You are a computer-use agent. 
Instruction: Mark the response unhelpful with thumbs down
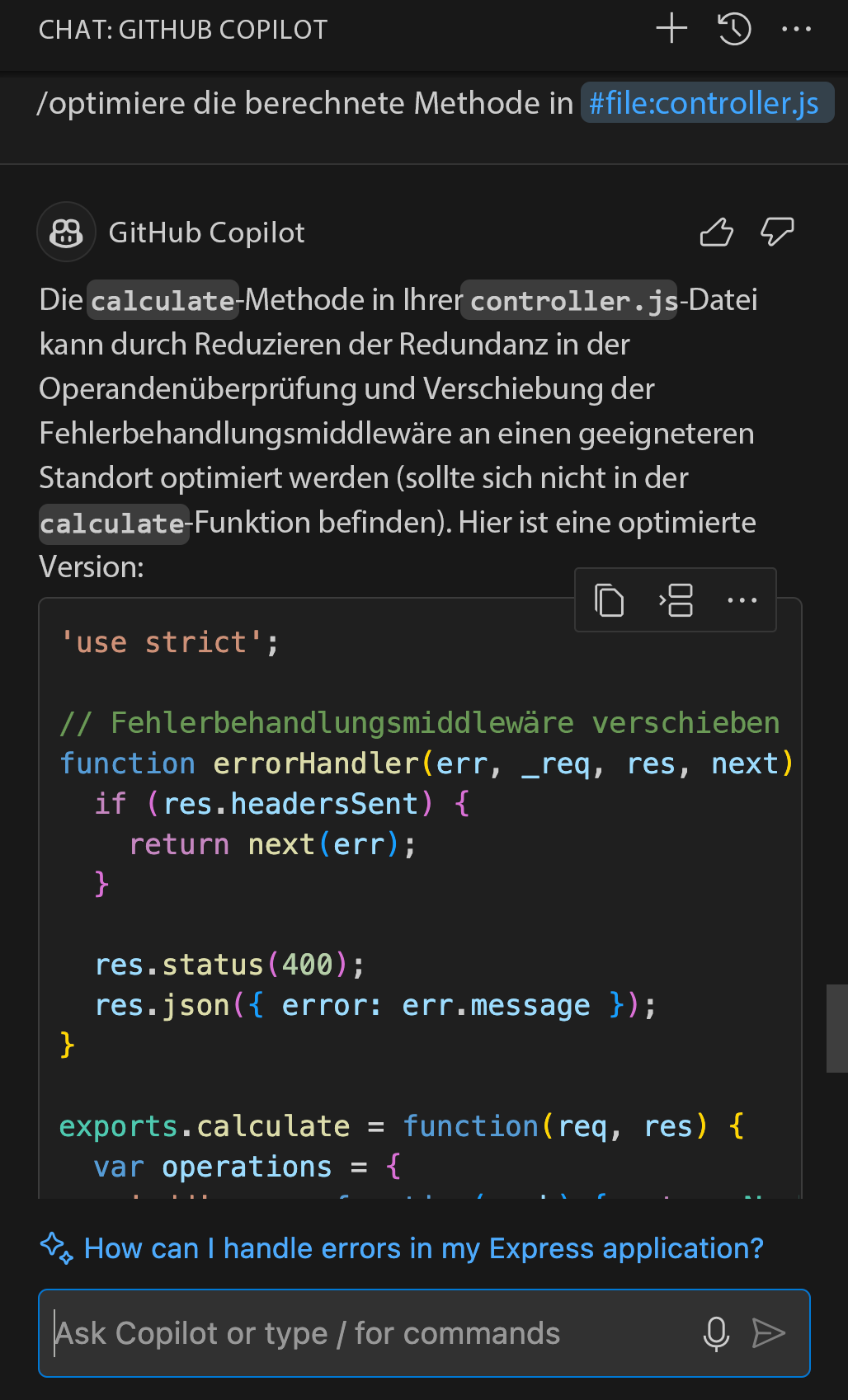pos(776,233)
